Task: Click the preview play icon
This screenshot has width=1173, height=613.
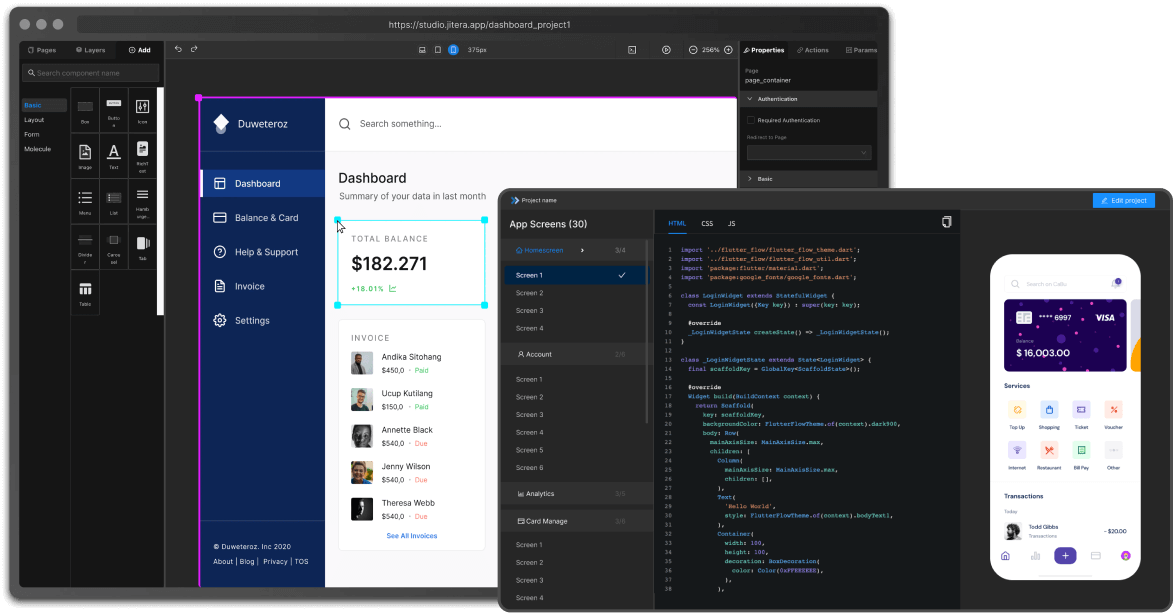Action: tap(666, 50)
